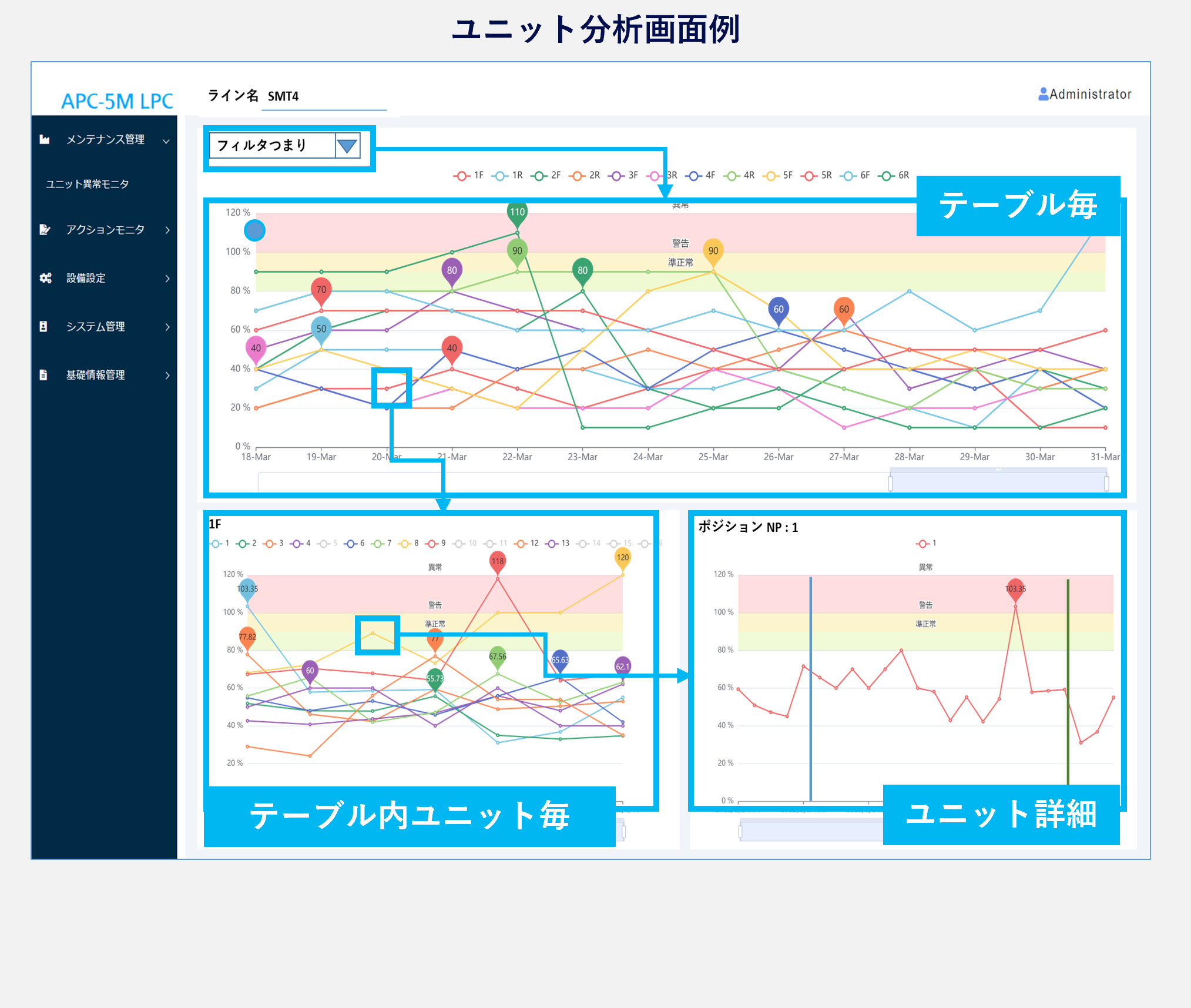This screenshot has width=1191, height=1008.
Task: Click the アクションモニタ edit icon
Action: [45, 229]
